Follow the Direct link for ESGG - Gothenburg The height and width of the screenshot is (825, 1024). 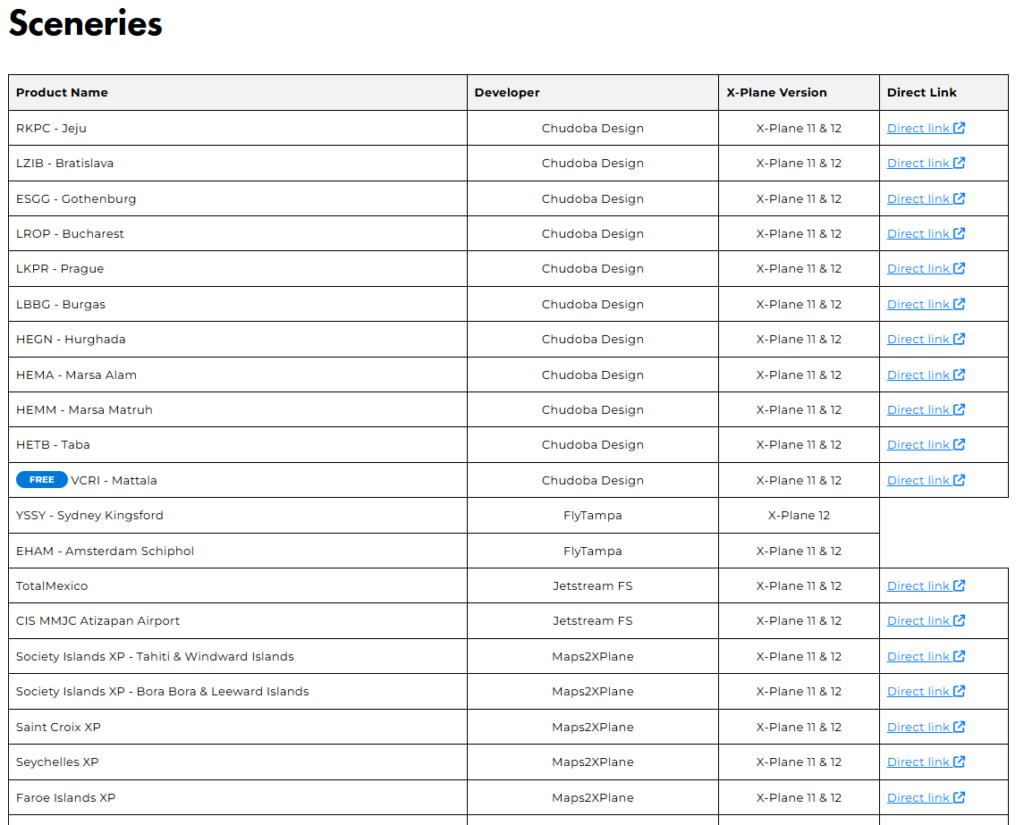[x=925, y=199]
